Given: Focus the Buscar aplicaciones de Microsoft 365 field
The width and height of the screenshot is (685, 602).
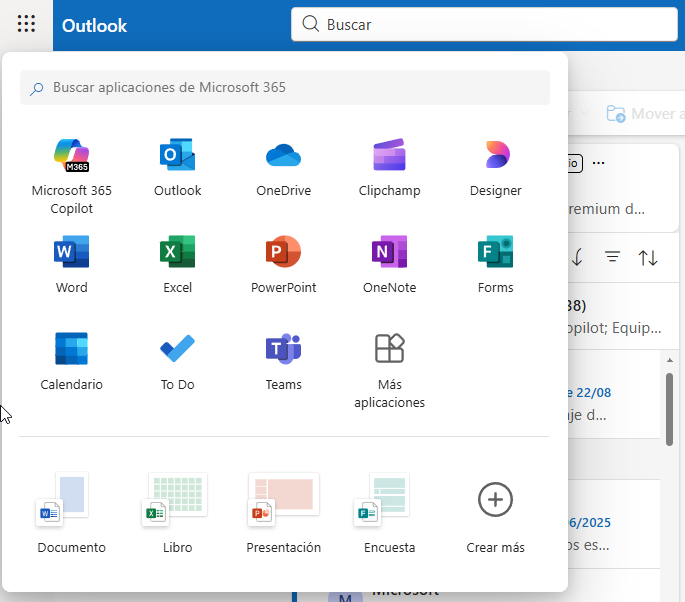Looking at the screenshot, I should point(285,87).
